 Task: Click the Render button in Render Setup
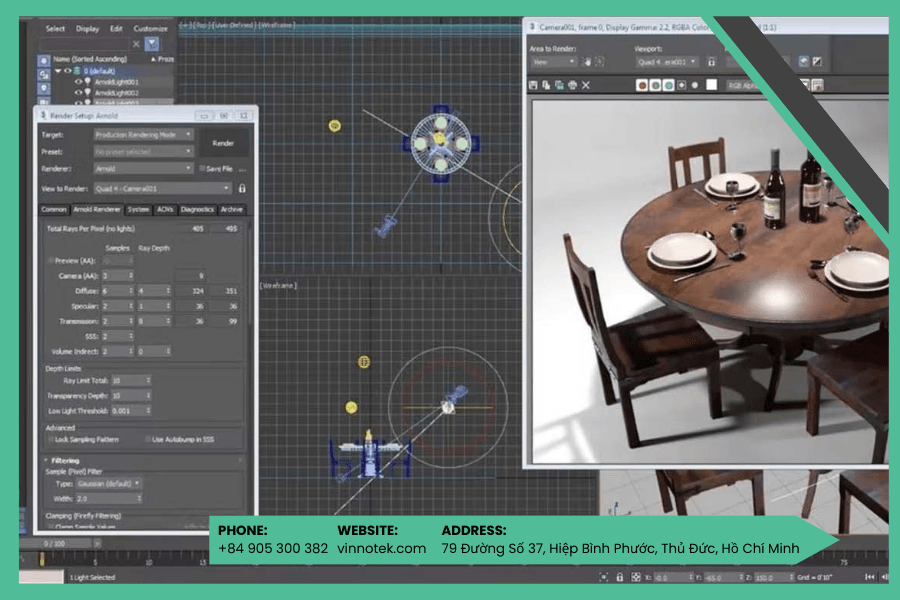[x=223, y=143]
